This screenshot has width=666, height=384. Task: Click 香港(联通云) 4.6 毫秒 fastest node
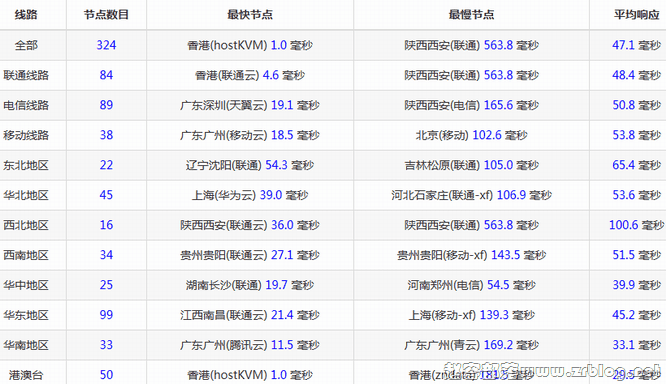coord(250,75)
